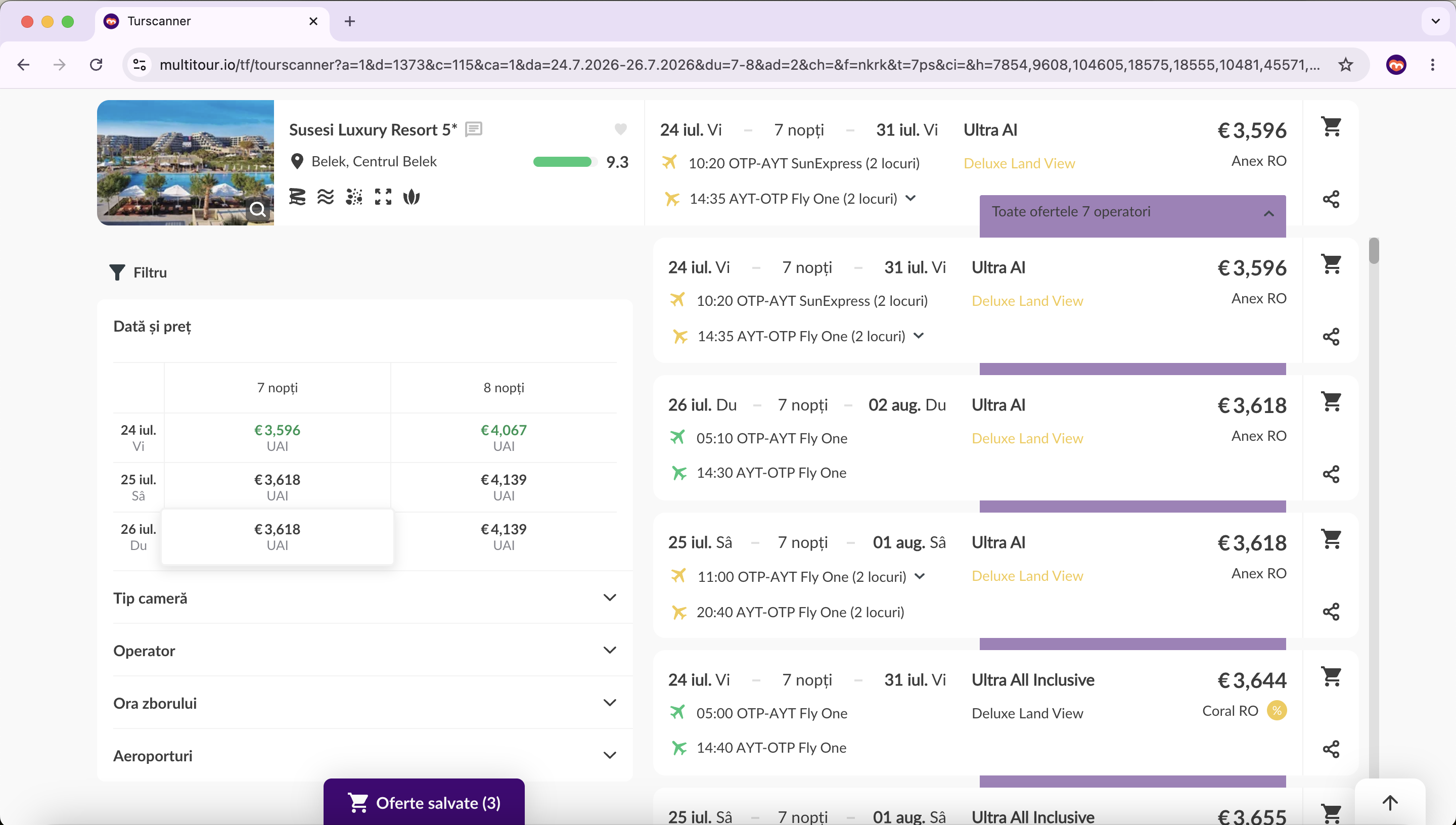Screen dimensions: 1456x825
Task: Bookmark this page with star icon
Action: [1345, 65]
